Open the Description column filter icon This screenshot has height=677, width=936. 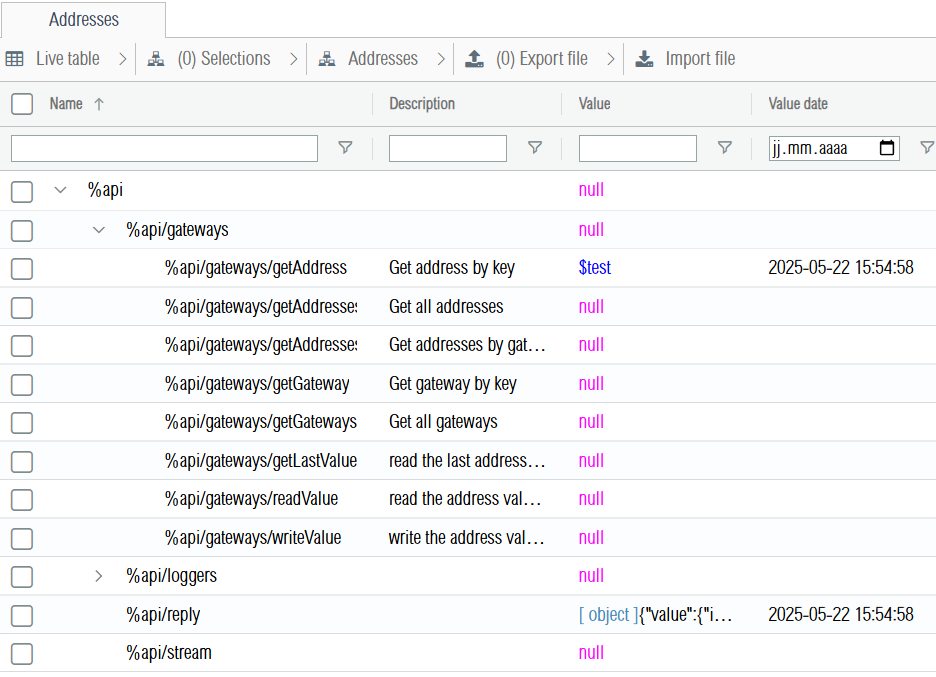click(x=535, y=148)
